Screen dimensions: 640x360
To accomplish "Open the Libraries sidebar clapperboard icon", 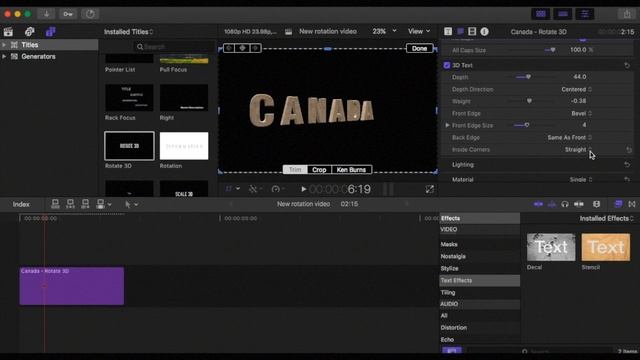I will tap(8, 32).
